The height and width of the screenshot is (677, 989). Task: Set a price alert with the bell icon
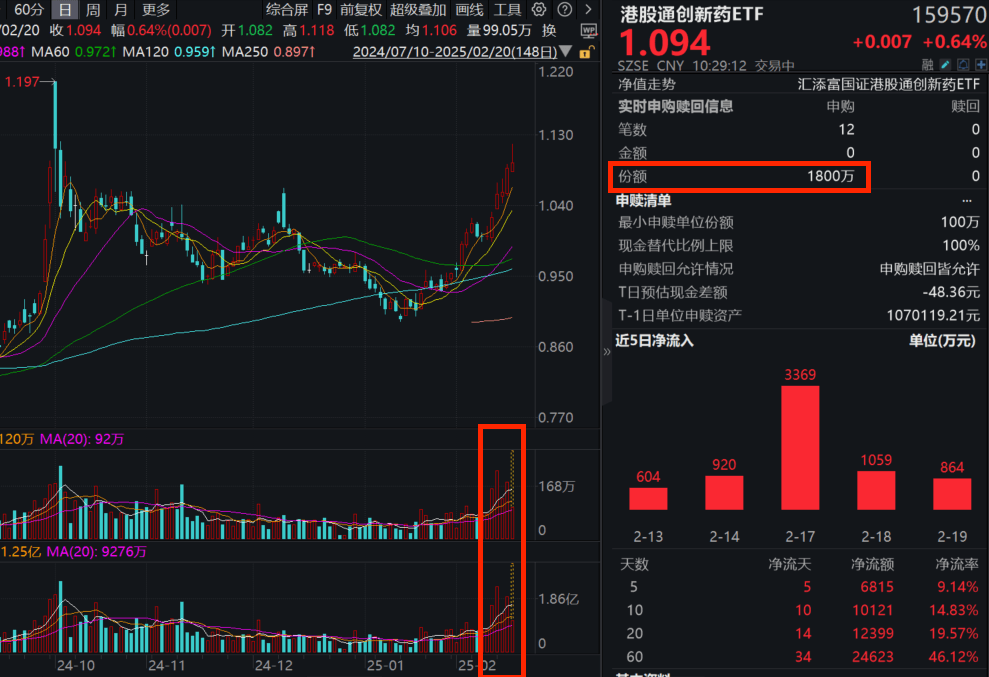963,63
